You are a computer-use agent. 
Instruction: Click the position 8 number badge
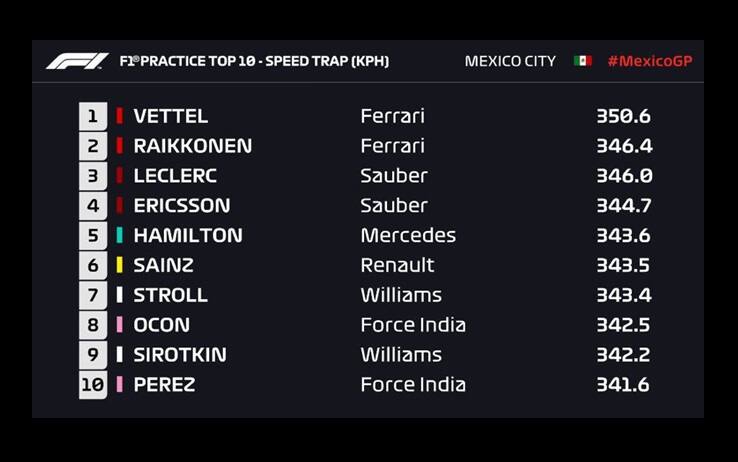click(x=93, y=325)
